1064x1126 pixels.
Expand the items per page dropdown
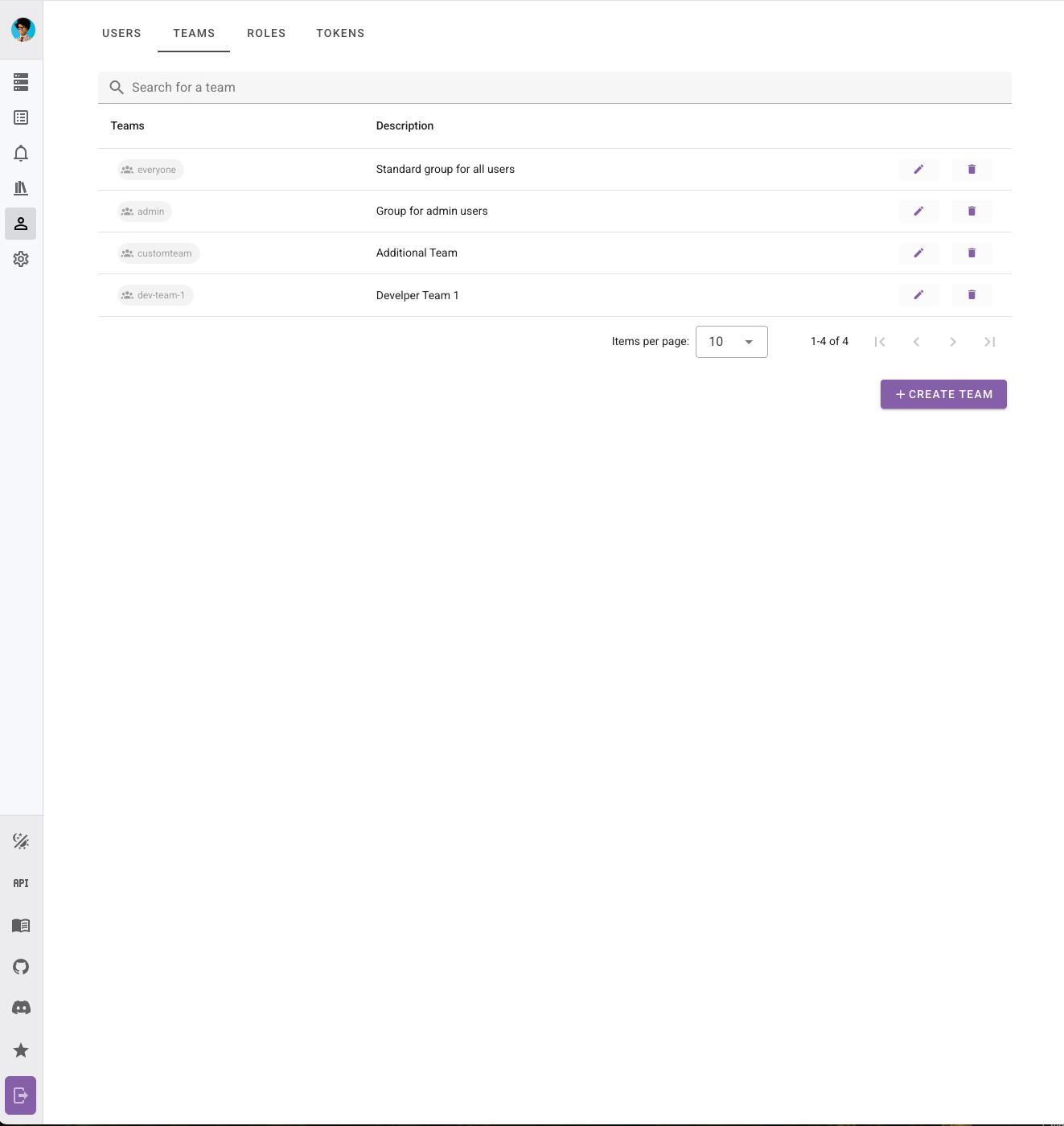[731, 342]
